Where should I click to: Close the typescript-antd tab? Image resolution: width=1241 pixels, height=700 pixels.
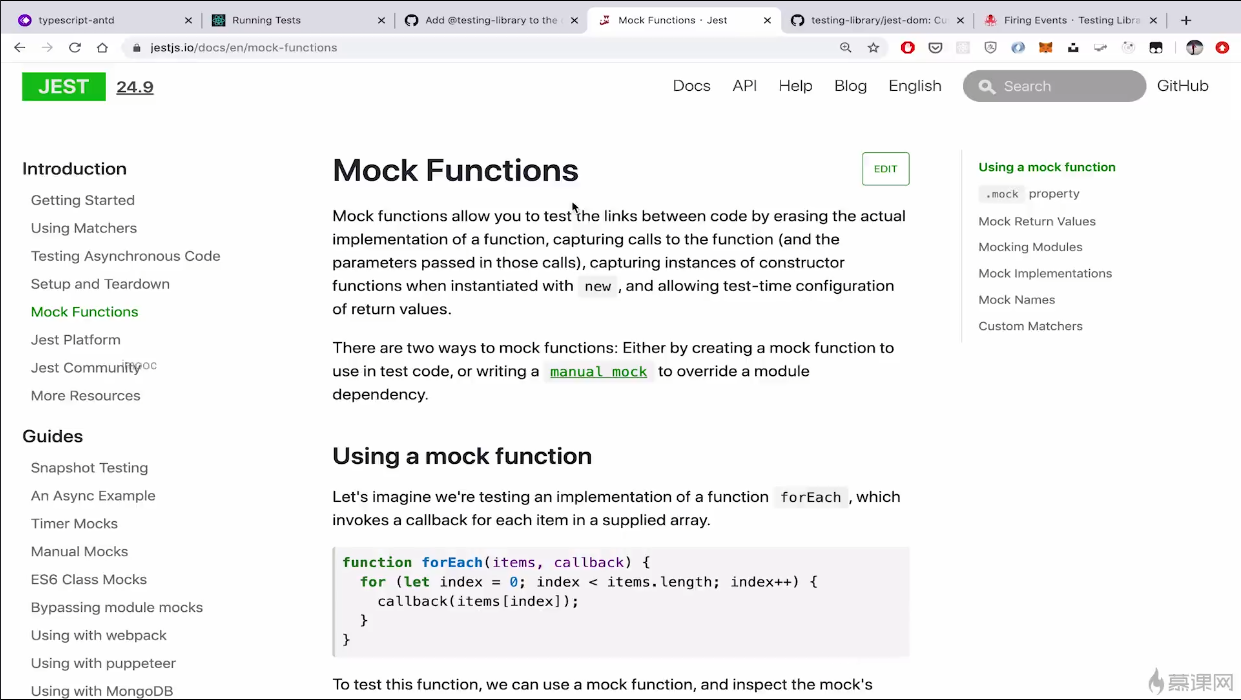coord(188,20)
